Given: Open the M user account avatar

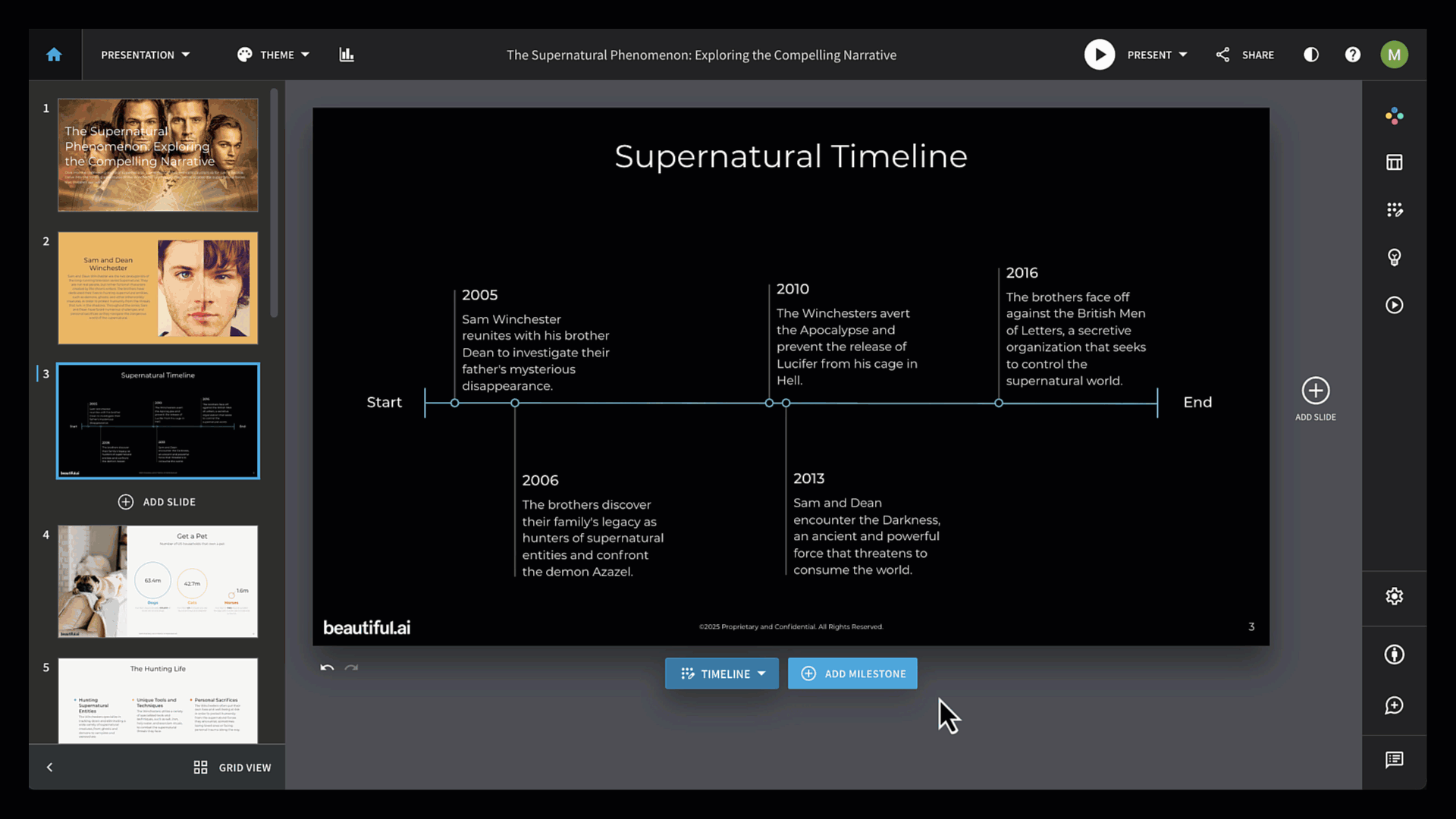Looking at the screenshot, I should point(1394,55).
